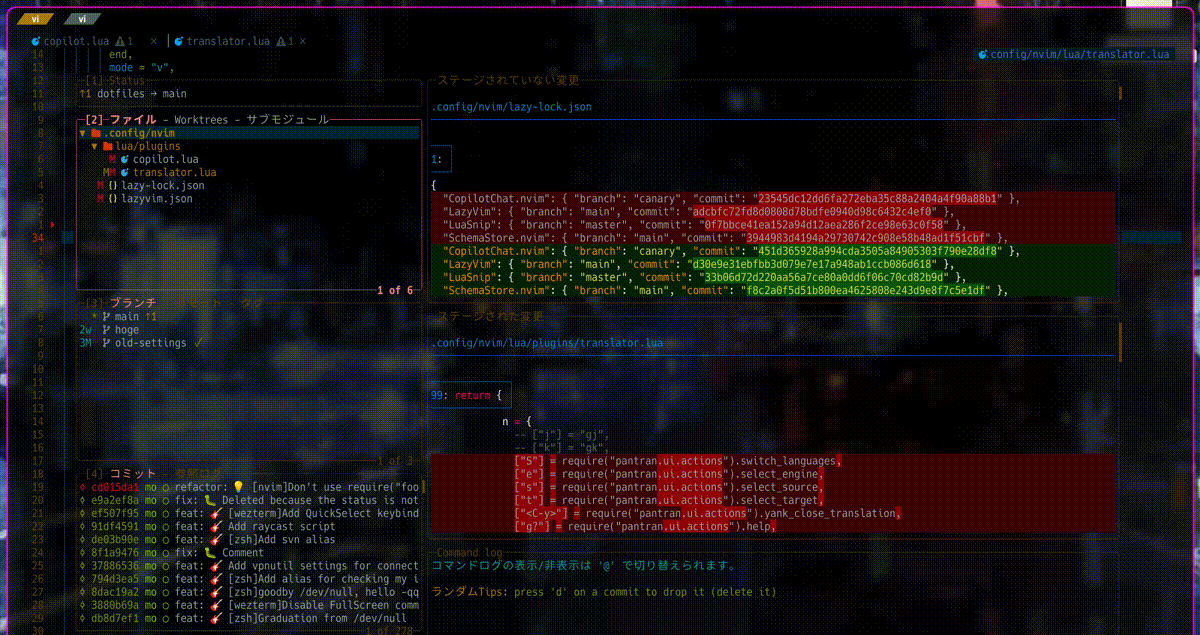Close the translator.lua buffer tab

[x=301, y=42]
